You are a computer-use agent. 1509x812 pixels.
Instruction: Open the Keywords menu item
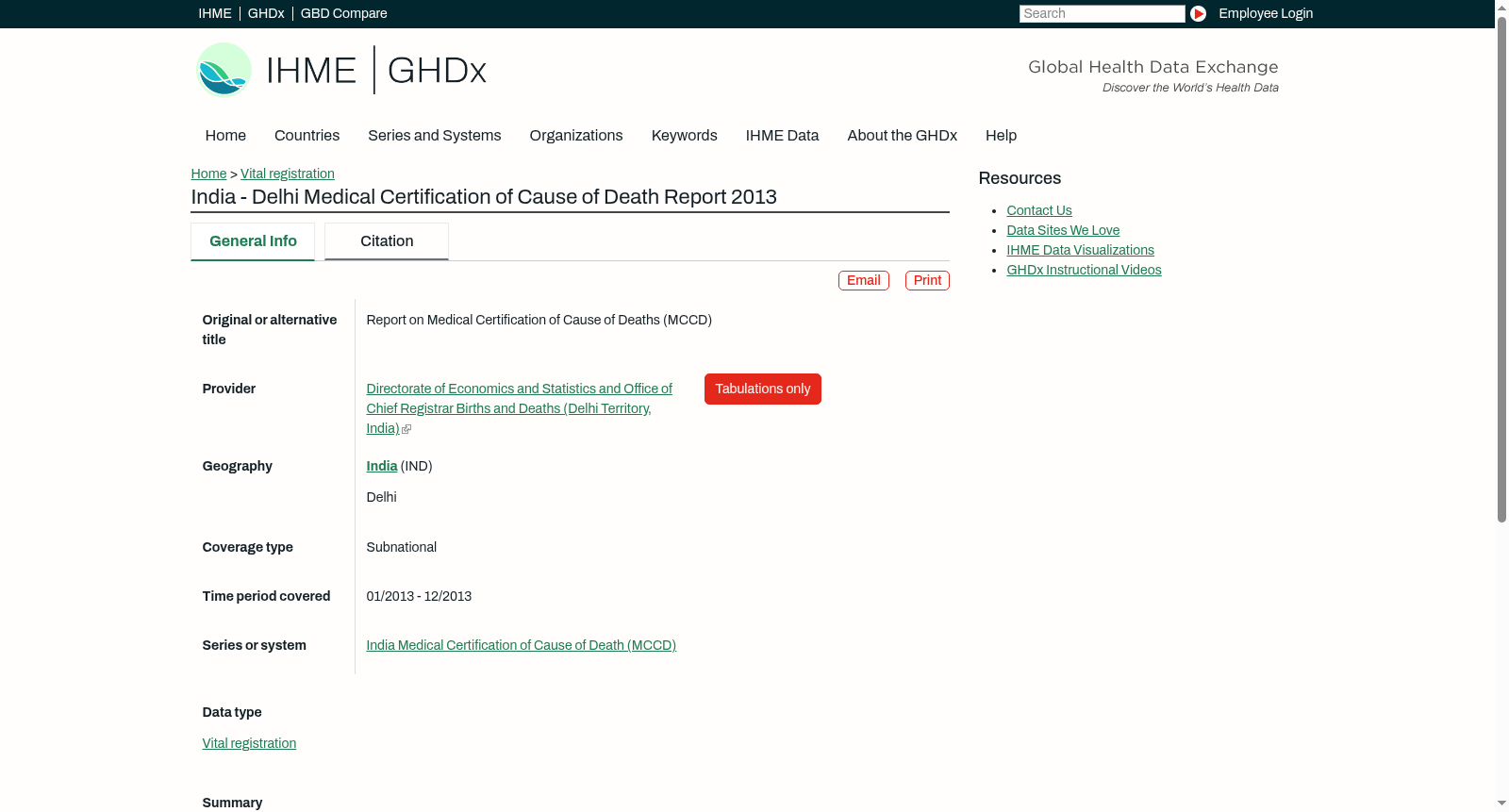tap(685, 136)
